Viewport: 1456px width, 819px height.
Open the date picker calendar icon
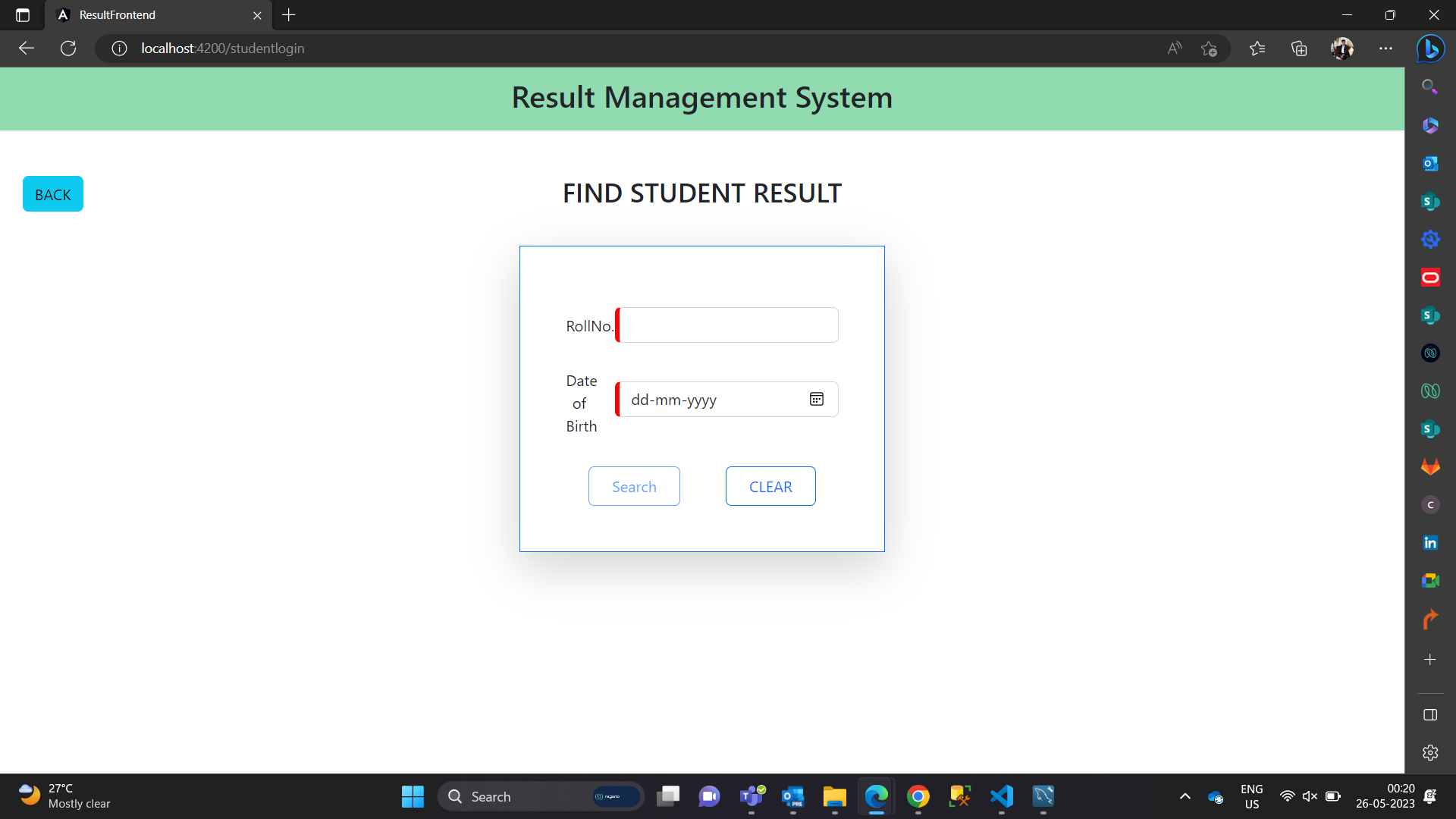(816, 399)
